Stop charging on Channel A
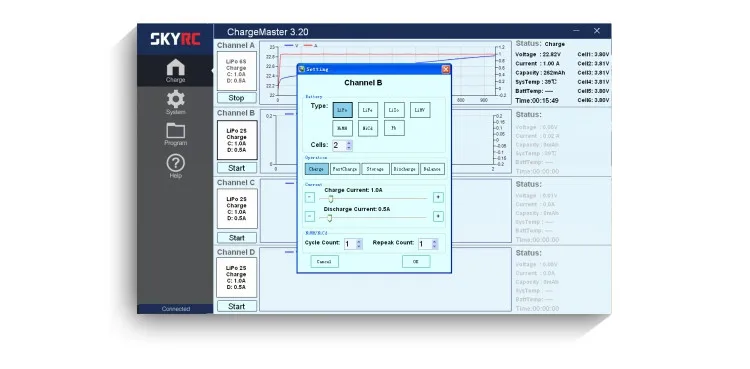 click(x=236, y=98)
